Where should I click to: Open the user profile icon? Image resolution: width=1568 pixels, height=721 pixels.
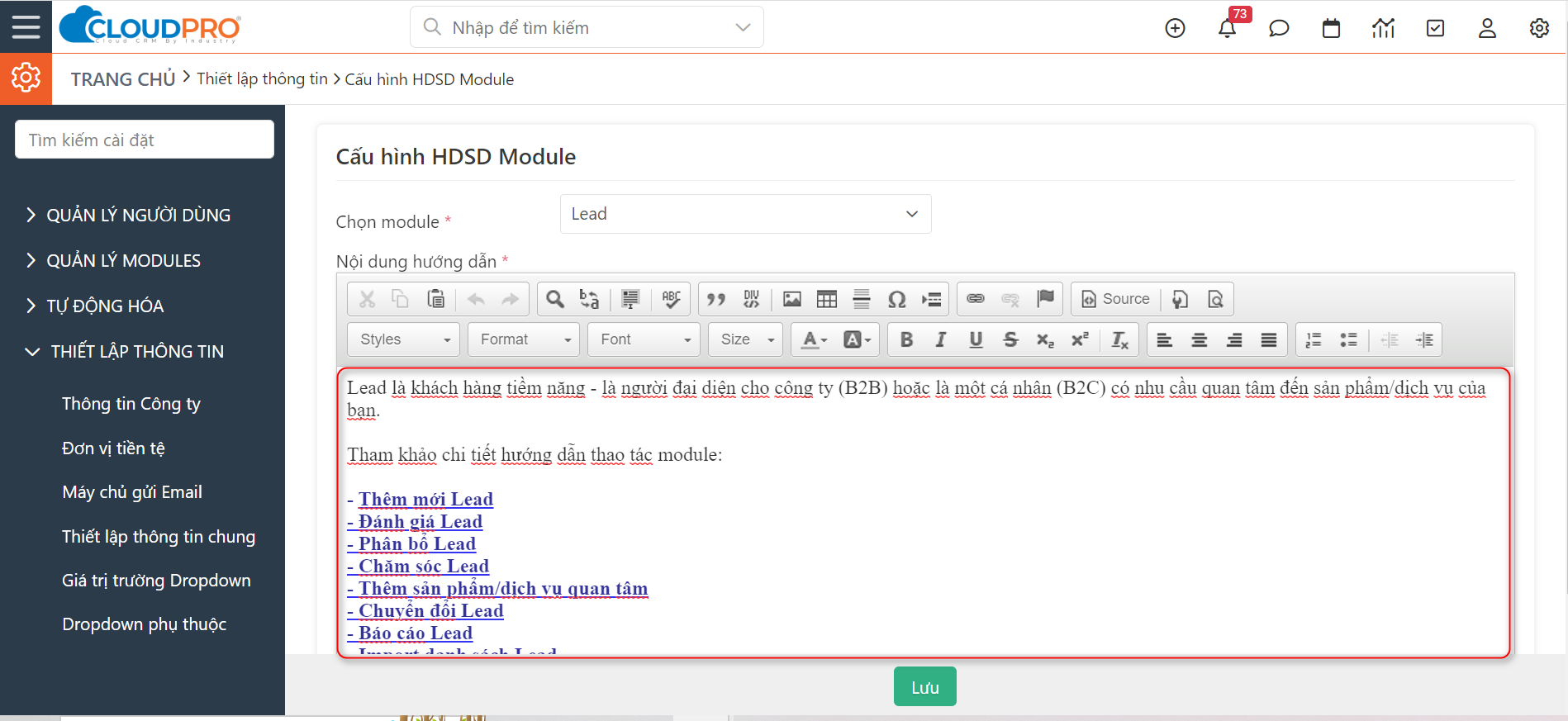(x=1487, y=28)
